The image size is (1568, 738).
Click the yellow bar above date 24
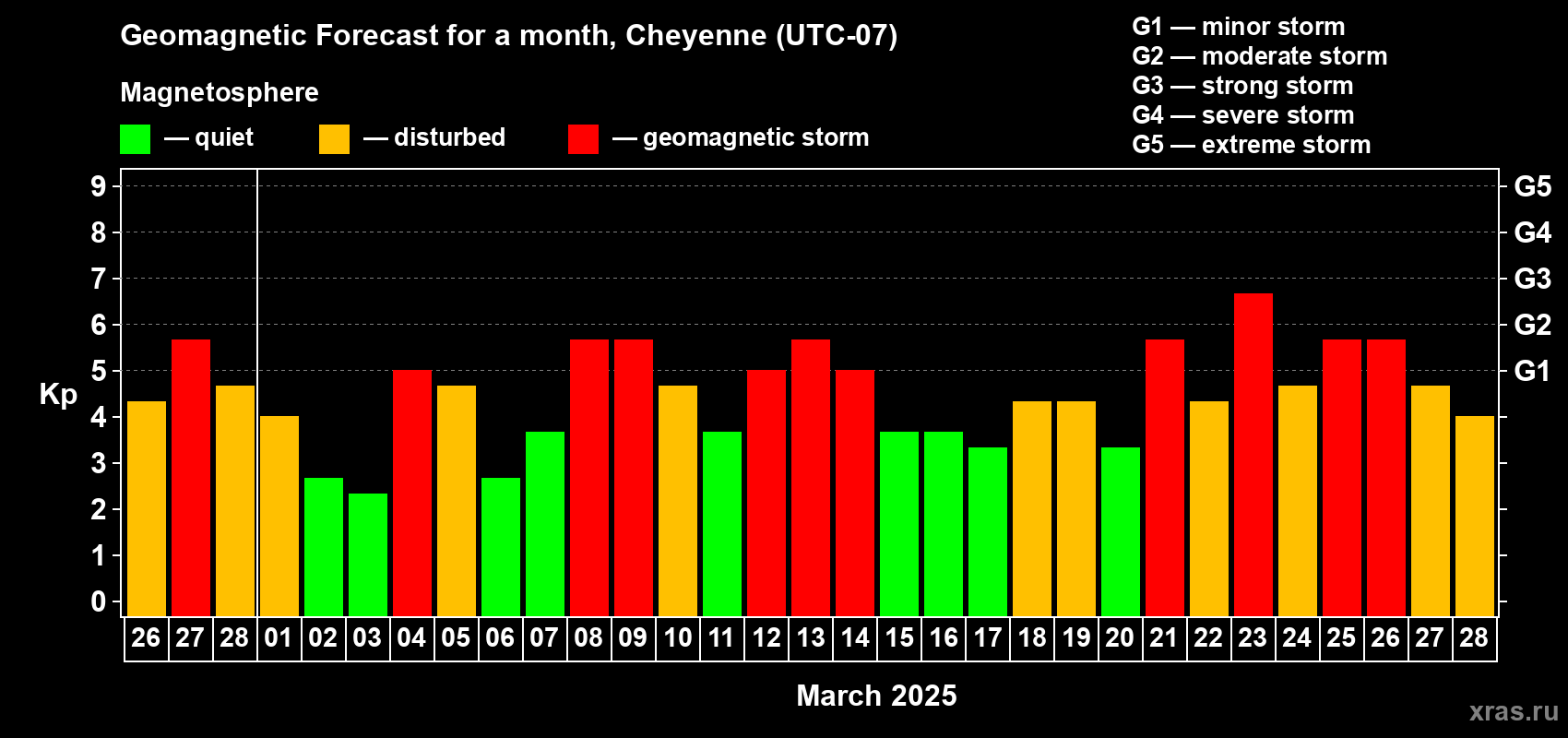[1298, 501]
